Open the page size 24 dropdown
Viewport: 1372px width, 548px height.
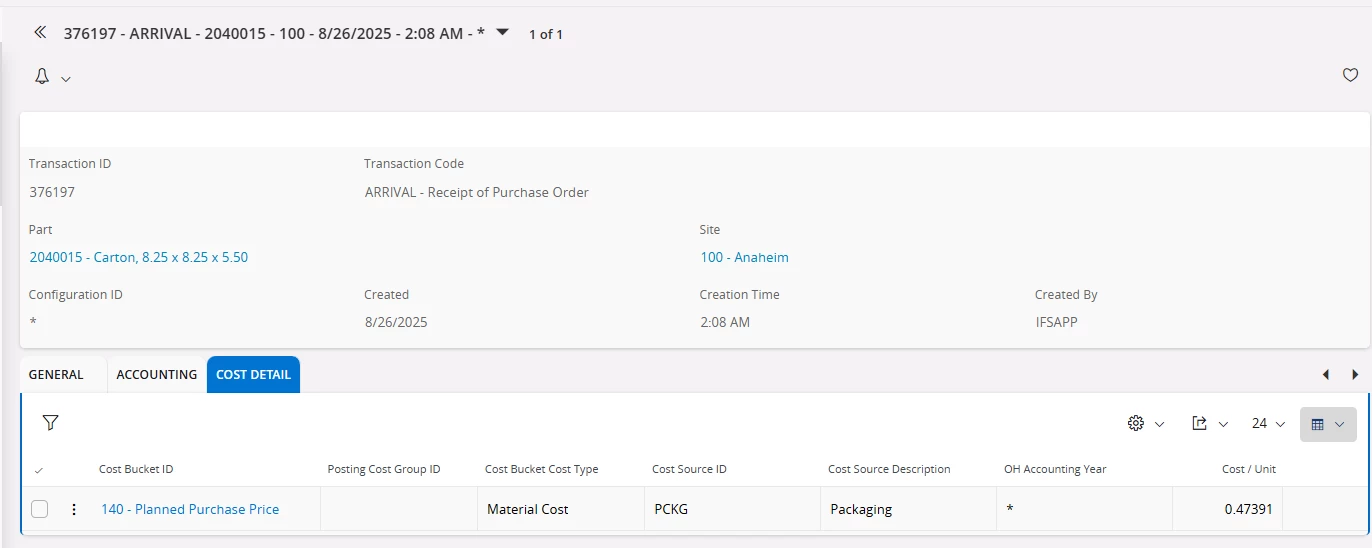1268,424
